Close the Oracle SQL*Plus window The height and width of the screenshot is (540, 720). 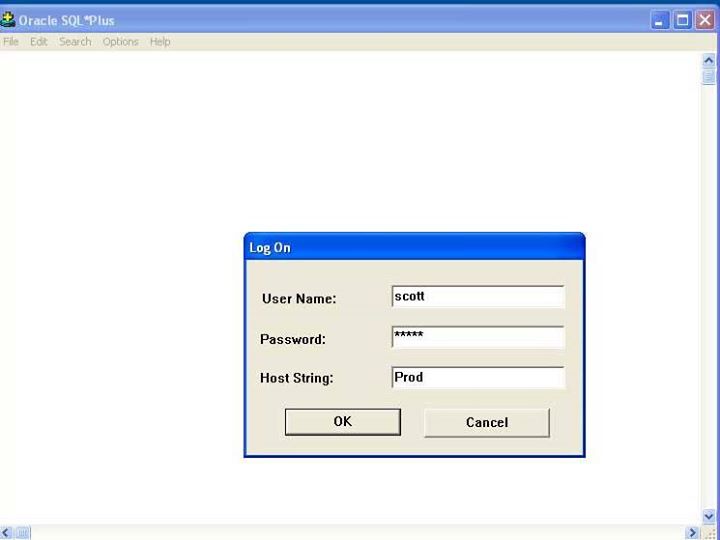tap(705, 20)
